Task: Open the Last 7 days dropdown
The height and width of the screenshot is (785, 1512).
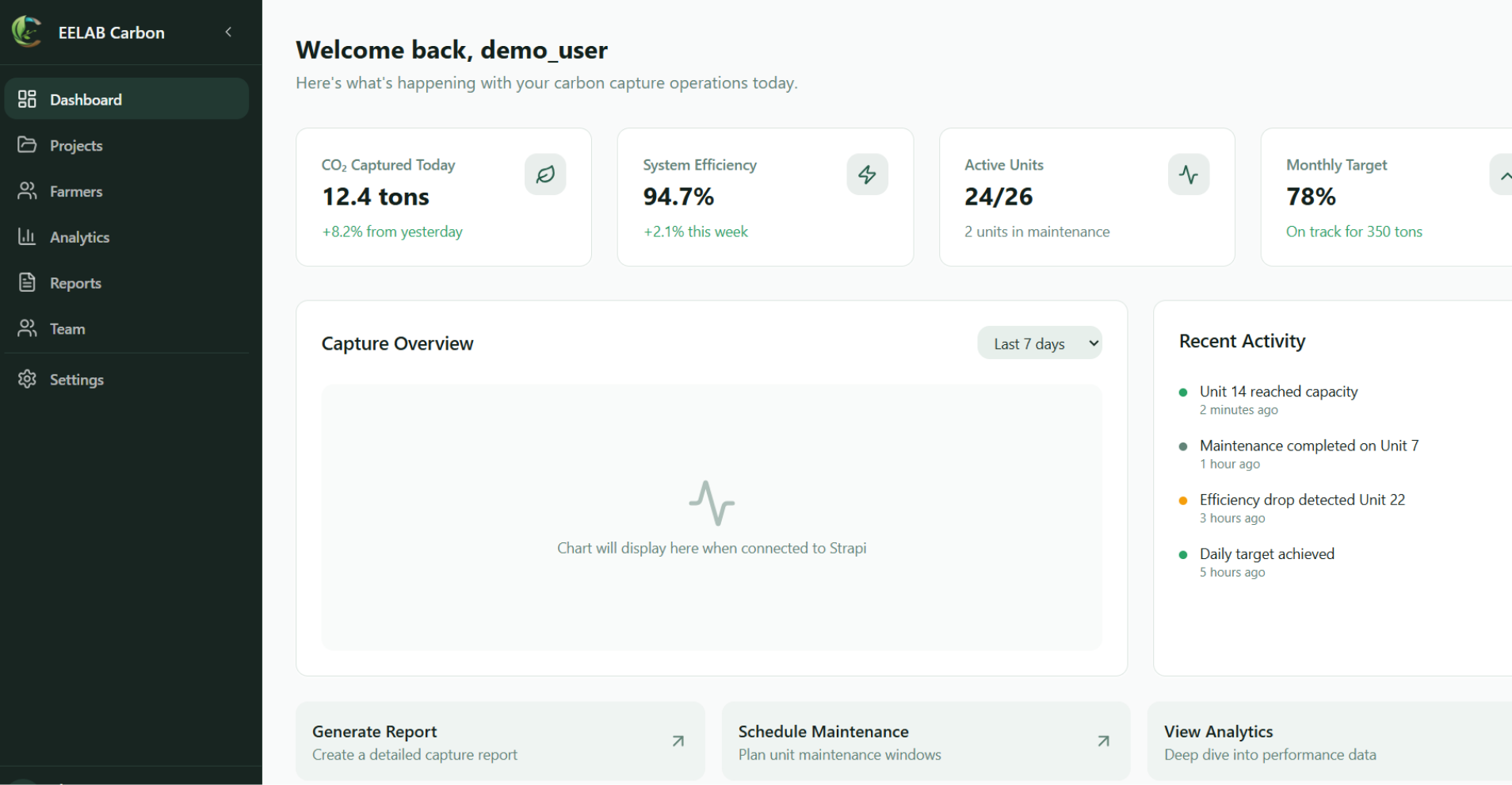Action: tap(1039, 343)
